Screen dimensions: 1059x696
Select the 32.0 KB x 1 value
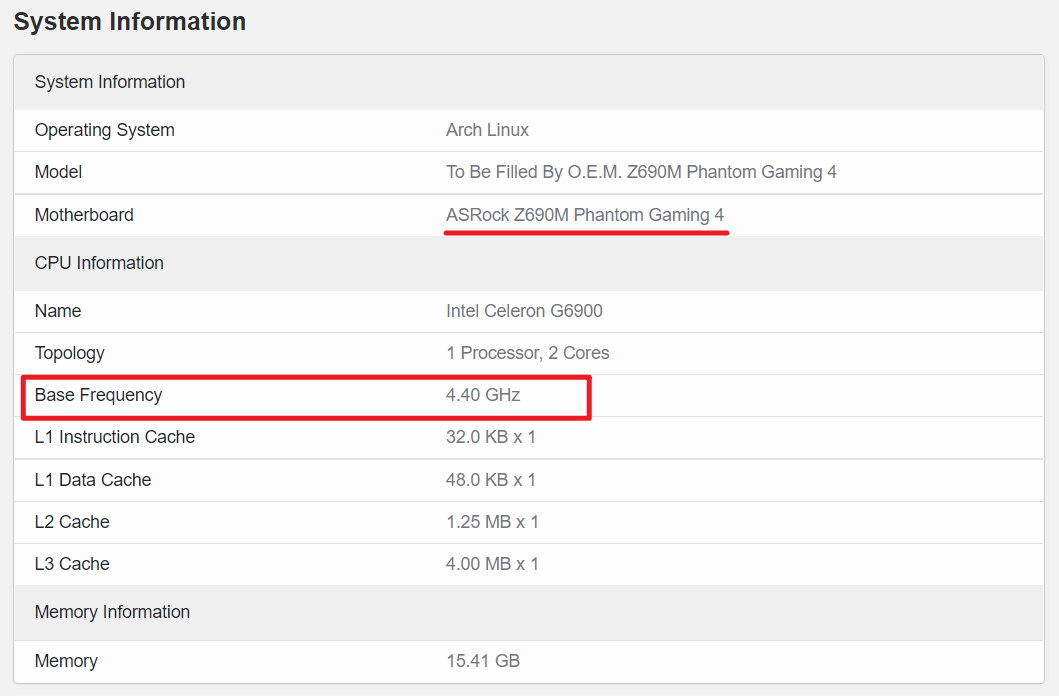pos(490,437)
